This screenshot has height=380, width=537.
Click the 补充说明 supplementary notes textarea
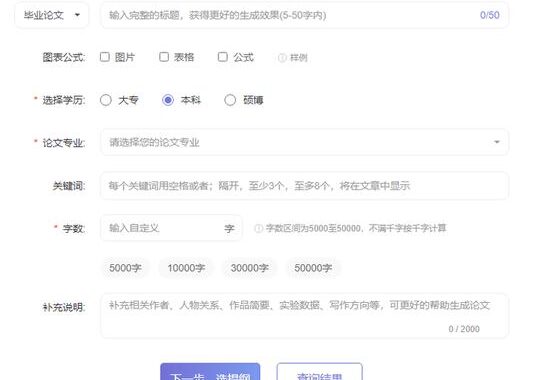click(x=304, y=316)
